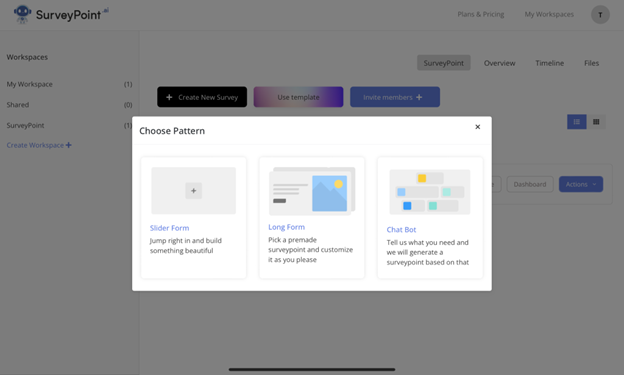
Task: Select My Workspace in sidebar
Action: pos(29,84)
